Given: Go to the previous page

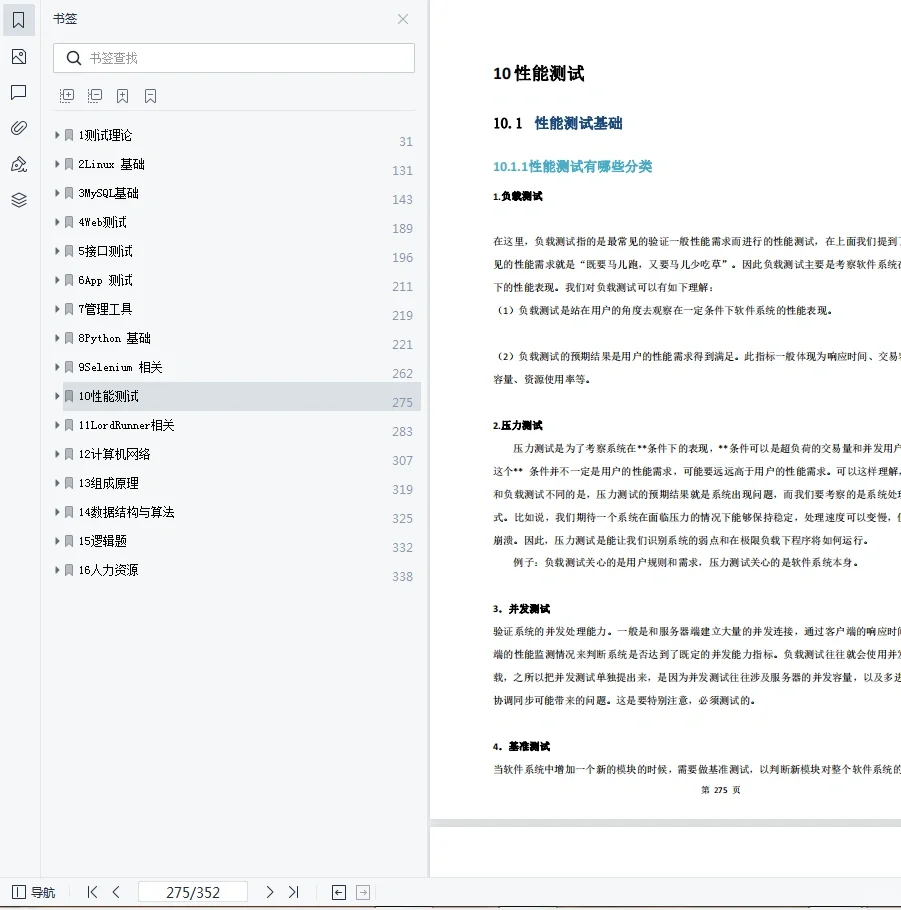Looking at the screenshot, I should click(x=116, y=891).
